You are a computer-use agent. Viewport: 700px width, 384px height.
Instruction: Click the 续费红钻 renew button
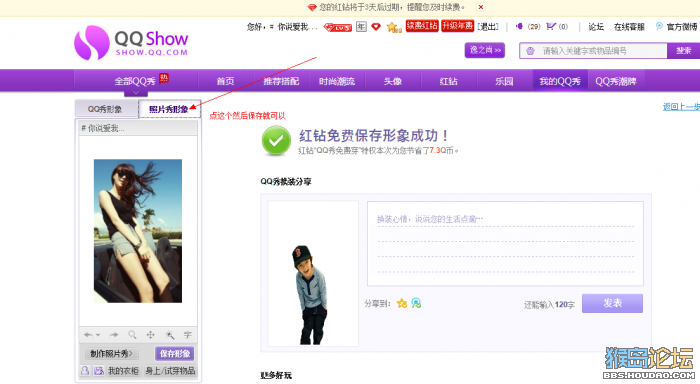[422, 26]
